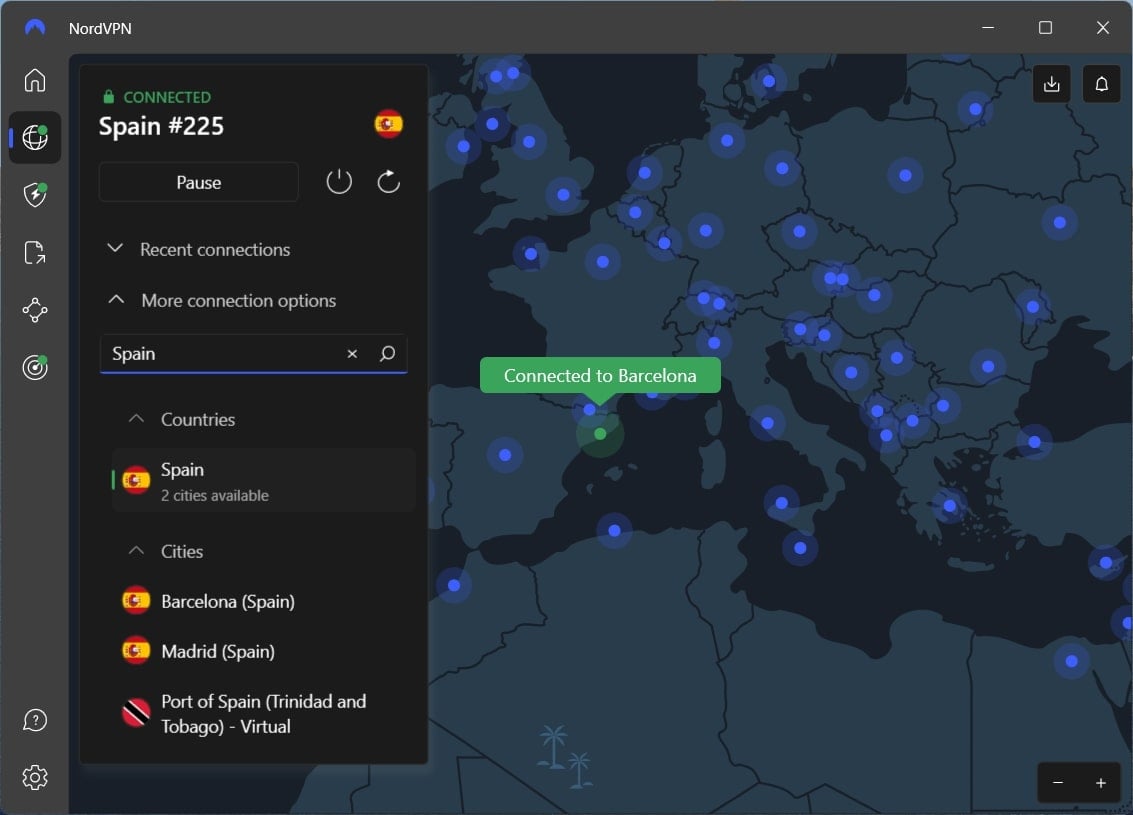1133x815 pixels.
Task: Click the green Barcelona server dot
Action: [600, 434]
